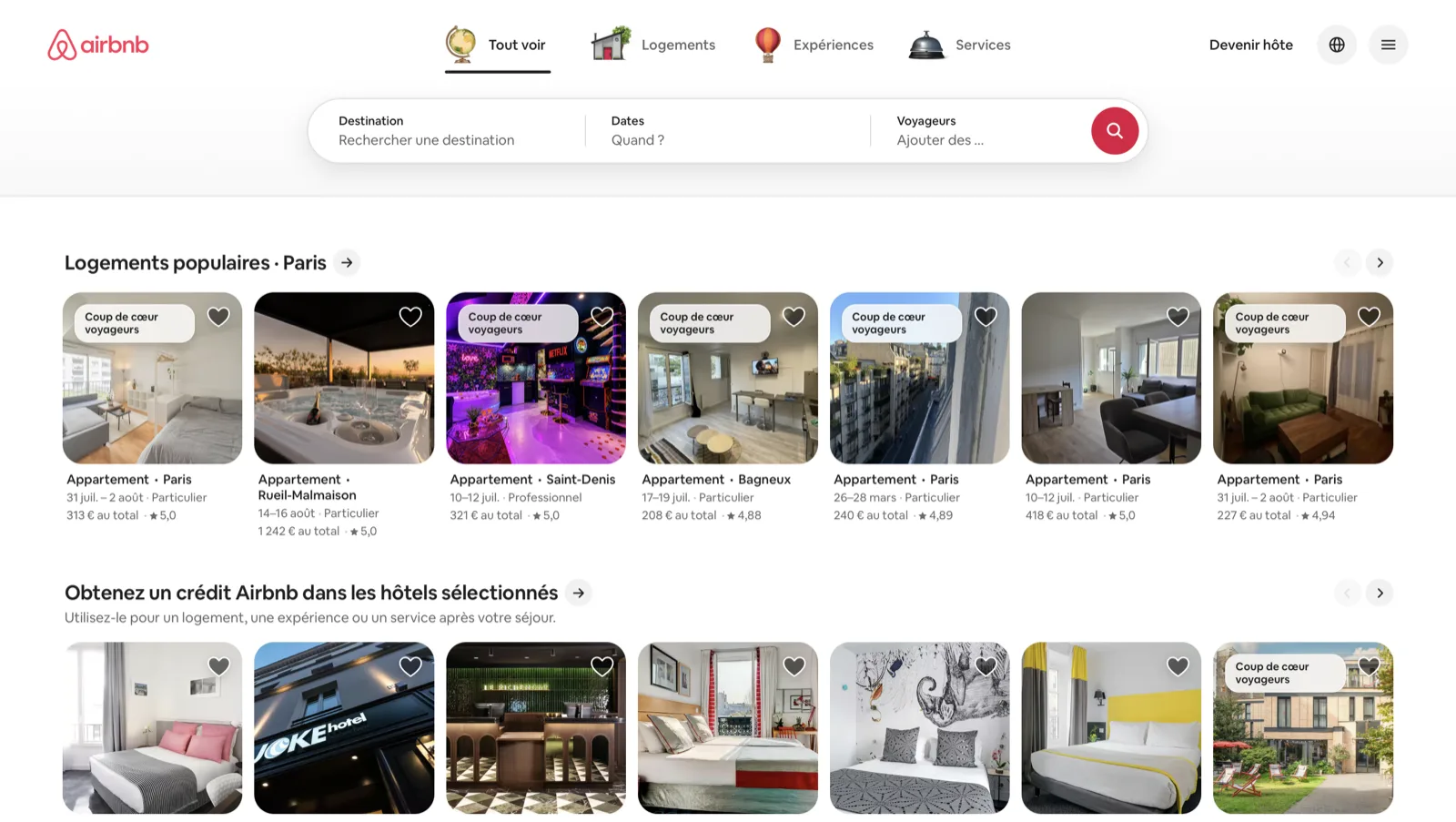The height and width of the screenshot is (822, 1456).
Task: Open the language globe selector
Action: (x=1337, y=45)
